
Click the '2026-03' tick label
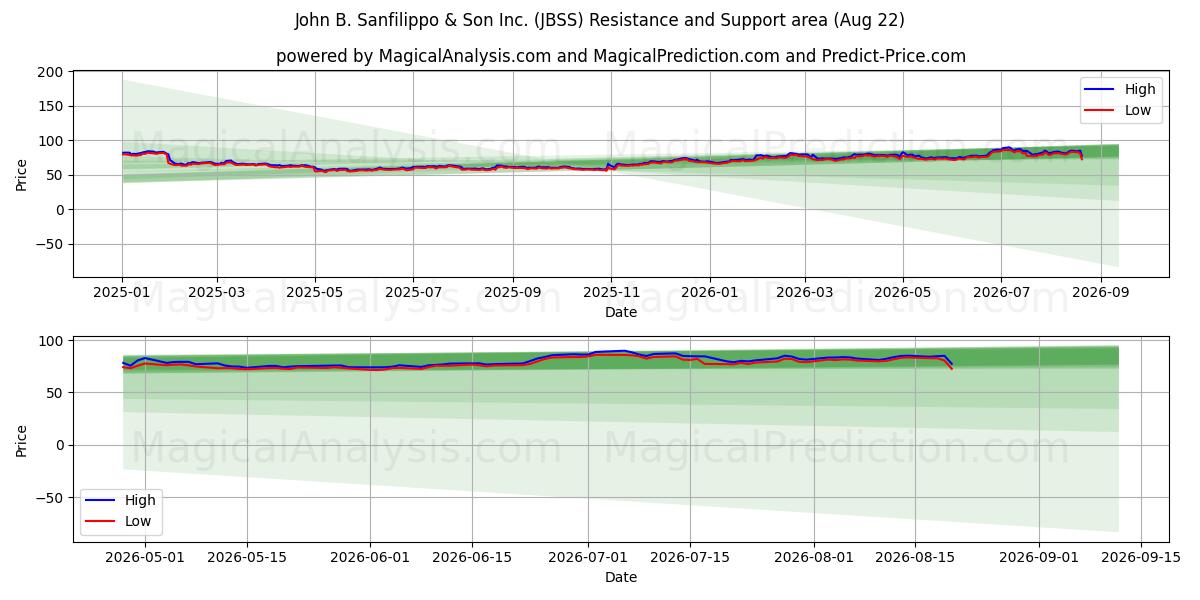[805, 293]
